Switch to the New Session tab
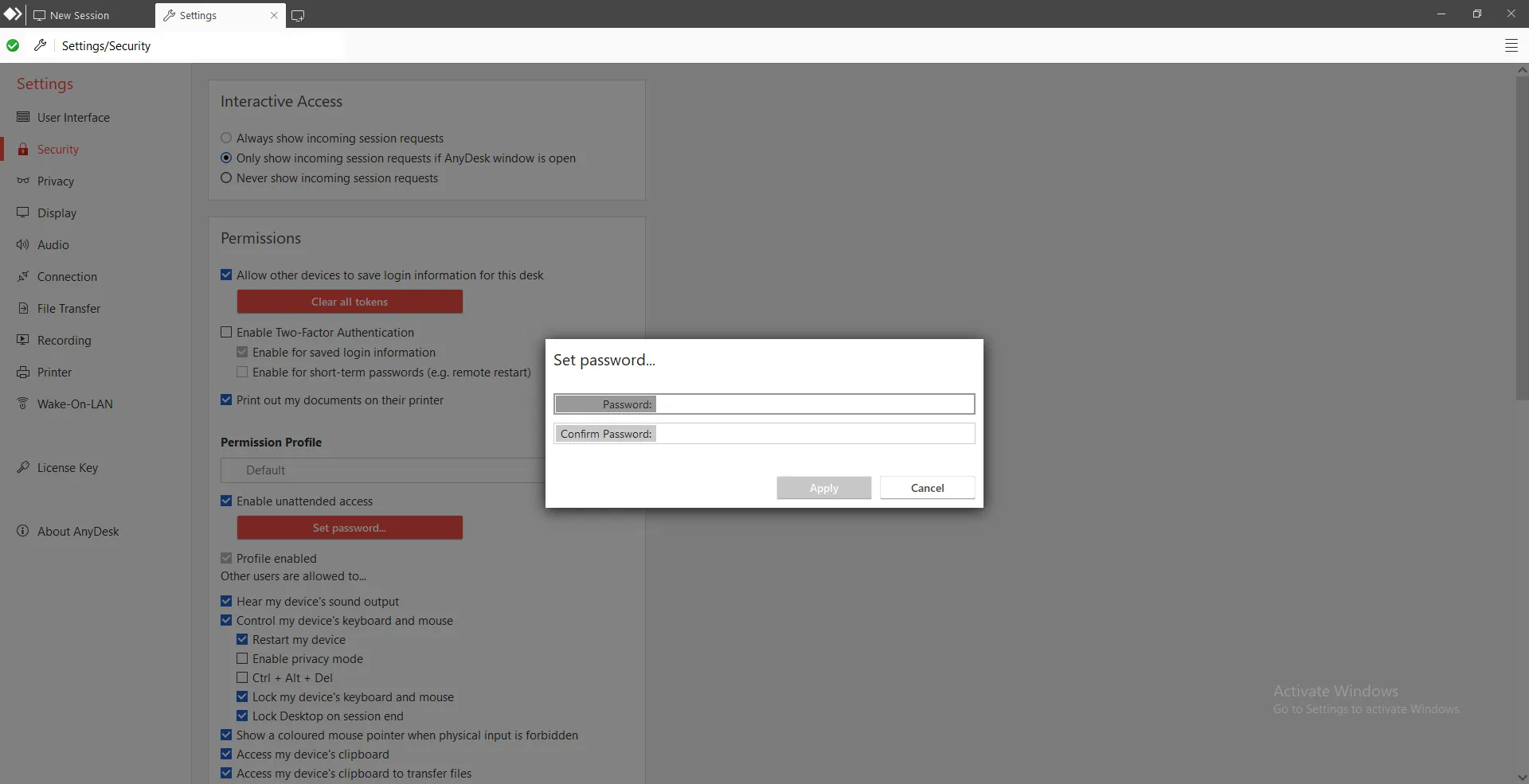The height and width of the screenshot is (784, 1529). coord(80,15)
